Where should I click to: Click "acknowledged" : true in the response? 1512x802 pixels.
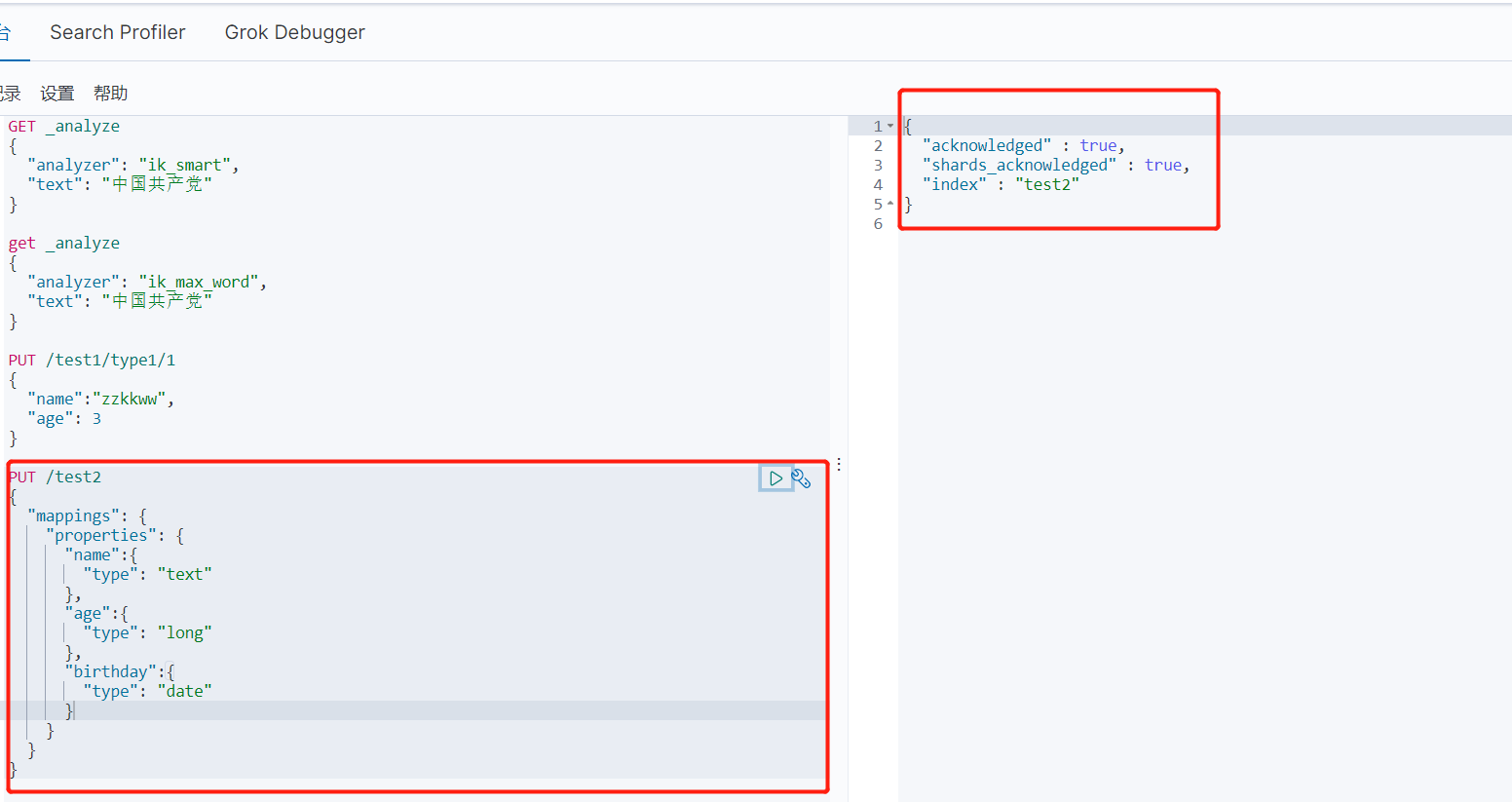1024,145
